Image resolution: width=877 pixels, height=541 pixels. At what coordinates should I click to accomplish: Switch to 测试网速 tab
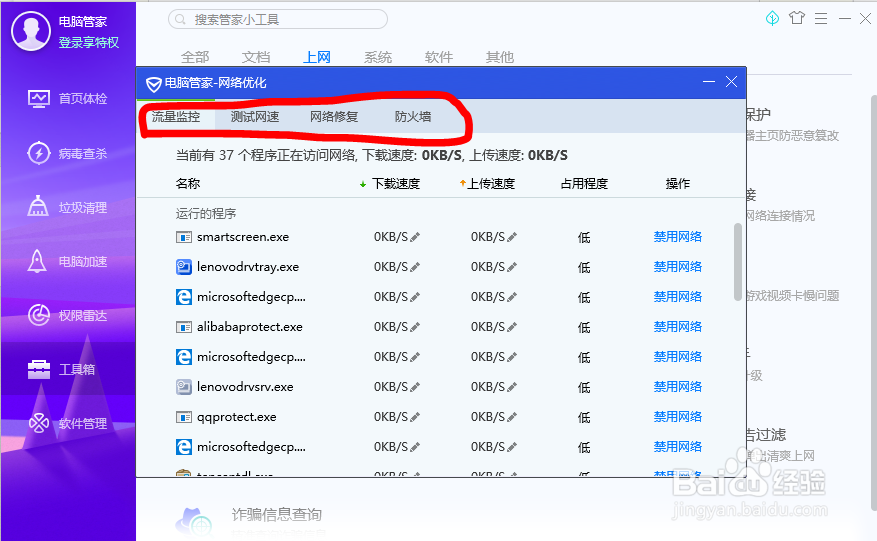coord(255,116)
